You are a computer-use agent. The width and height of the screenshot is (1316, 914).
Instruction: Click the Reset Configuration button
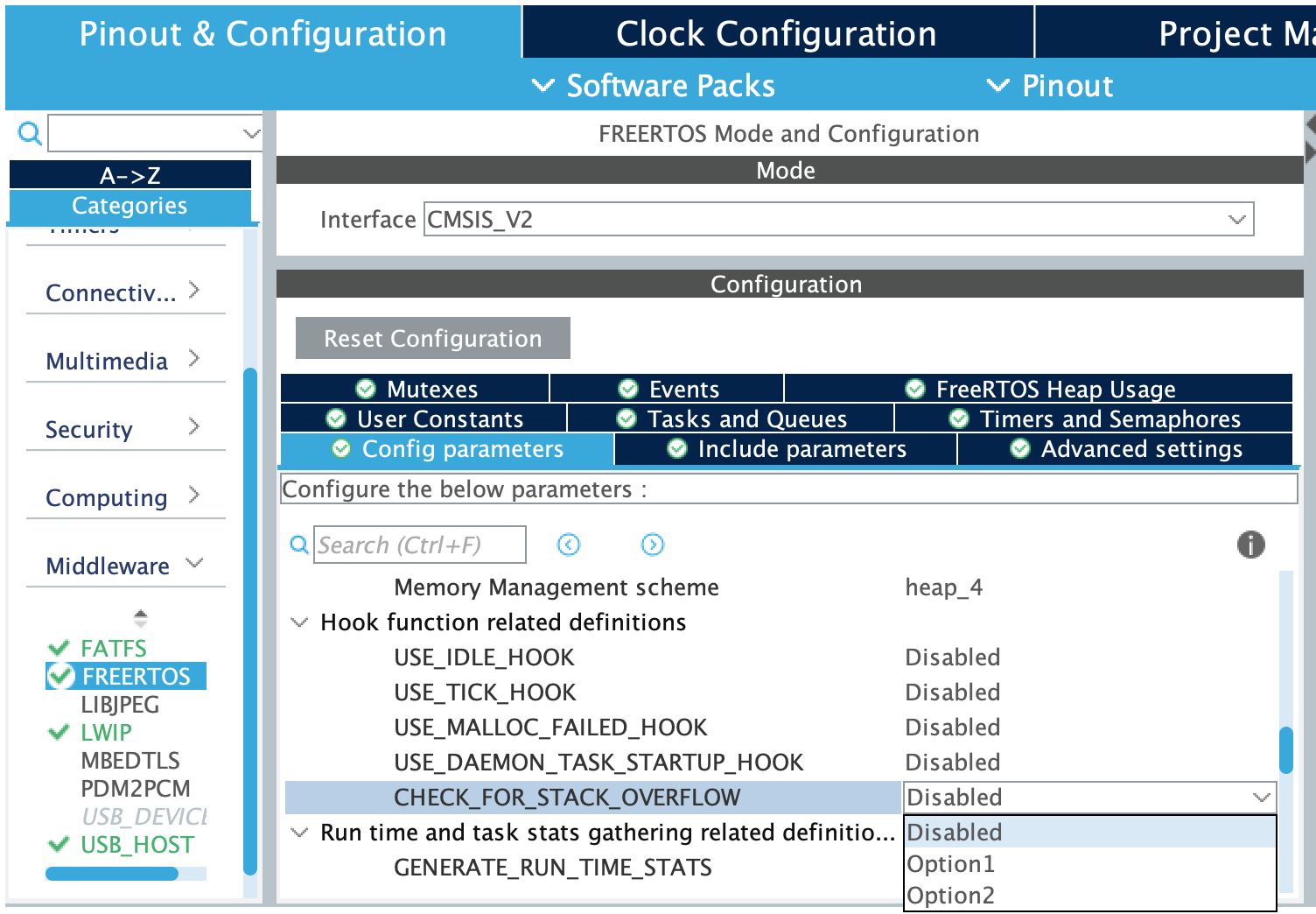click(x=433, y=338)
